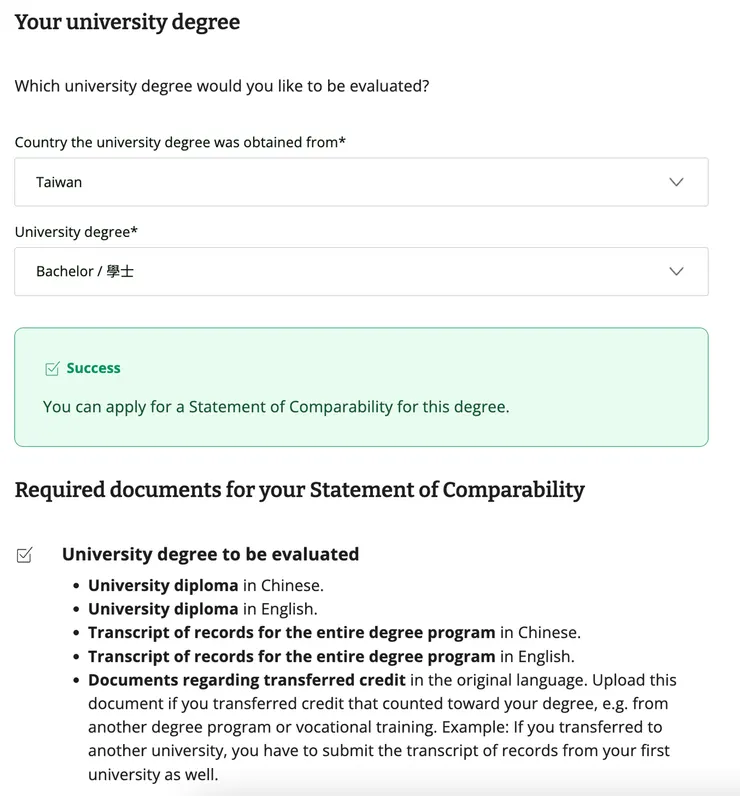This screenshot has height=796, width=740.
Task: Click the "Required documents" section heading
Action: pyautogui.click(x=299, y=490)
